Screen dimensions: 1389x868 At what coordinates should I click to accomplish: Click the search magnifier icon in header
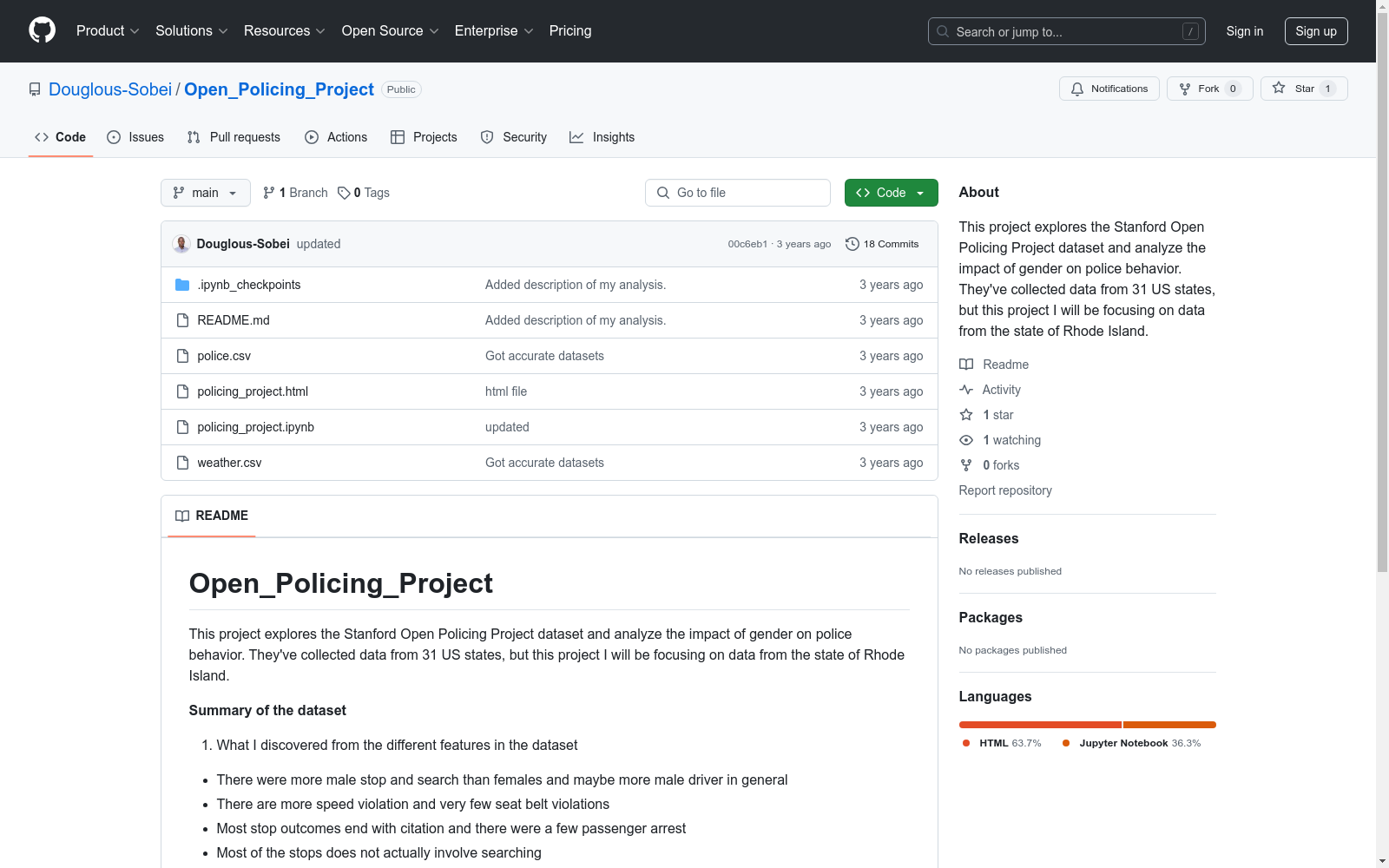pyautogui.click(x=943, y=31)
